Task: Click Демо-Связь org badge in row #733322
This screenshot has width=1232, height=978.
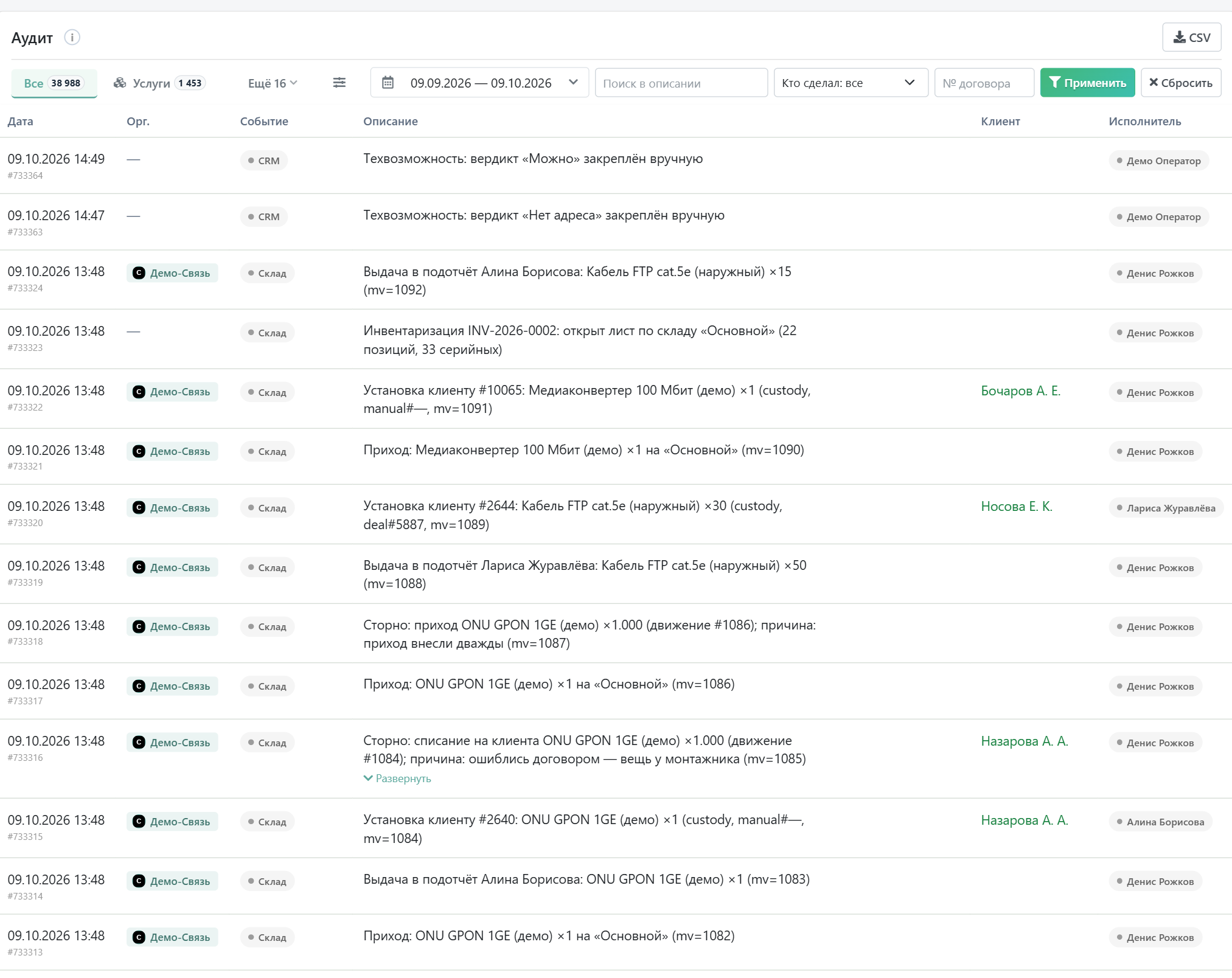Action: point(172,392)
